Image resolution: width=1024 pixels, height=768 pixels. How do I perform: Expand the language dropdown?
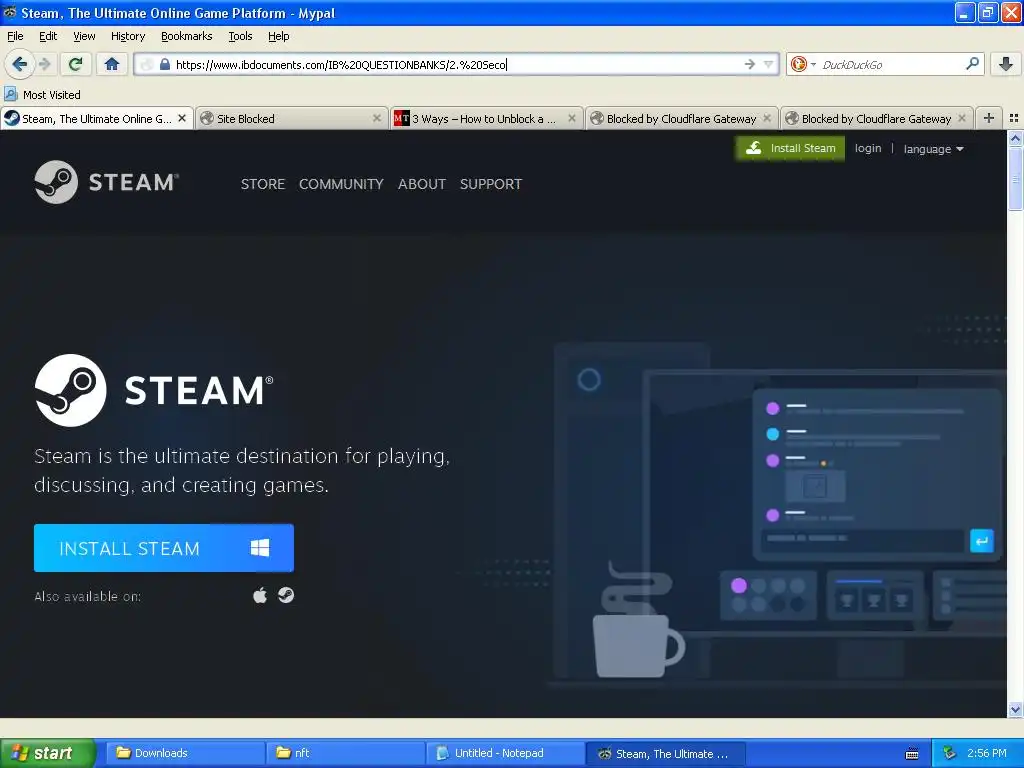pyautogui.click(x=933, y=149)
